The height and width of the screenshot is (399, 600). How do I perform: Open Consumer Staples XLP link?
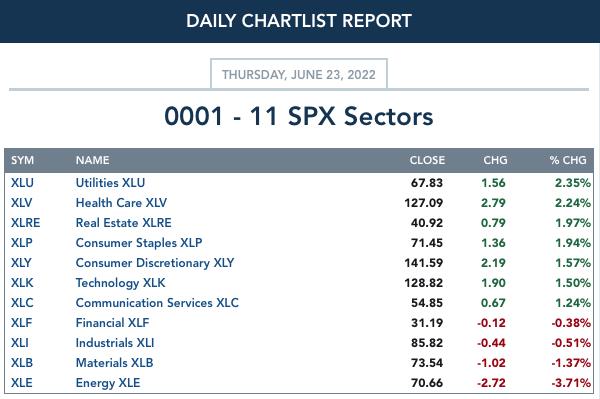click(139, 243)
